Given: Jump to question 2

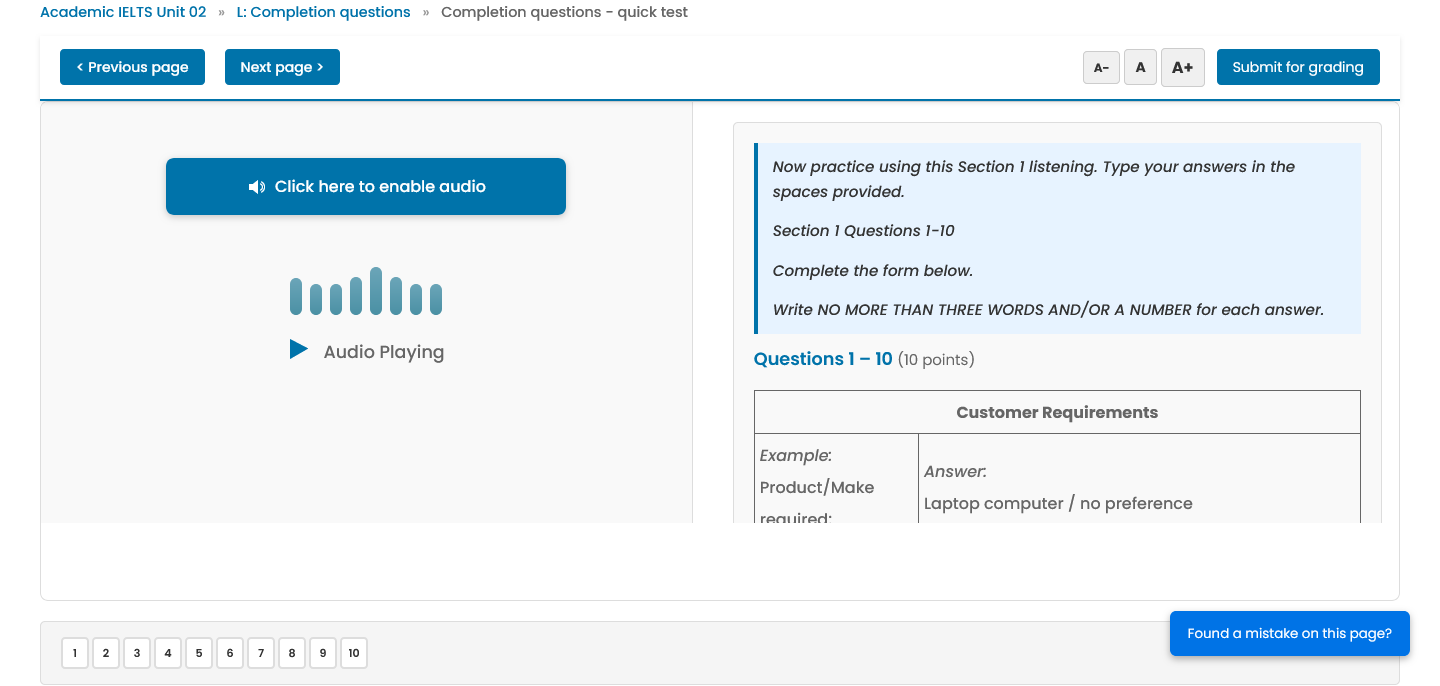Looking at the screenshot, I should pyautogui.click(x=106, y=653).
